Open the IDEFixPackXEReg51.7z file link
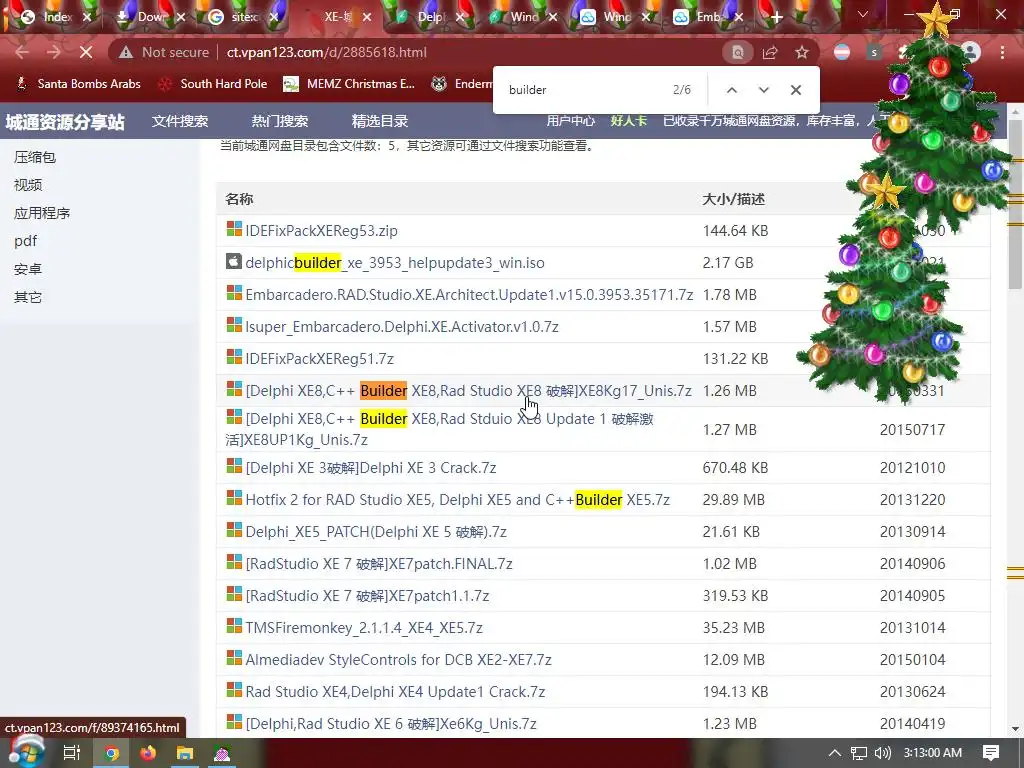Image resolution: width=1024 pixels, height=768 pixels. (x=319, y=359)
